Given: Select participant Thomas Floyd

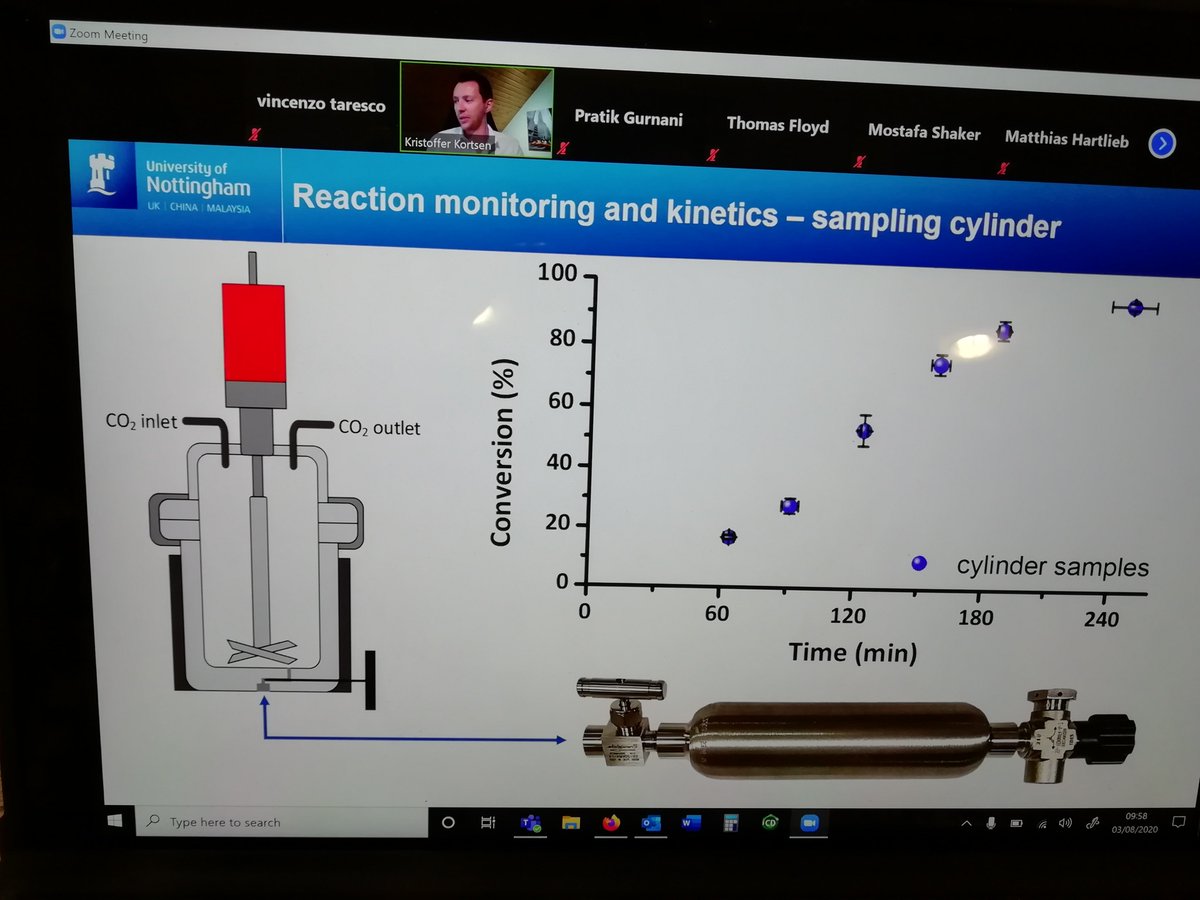Looking at the screenshot, I should 777,124.
